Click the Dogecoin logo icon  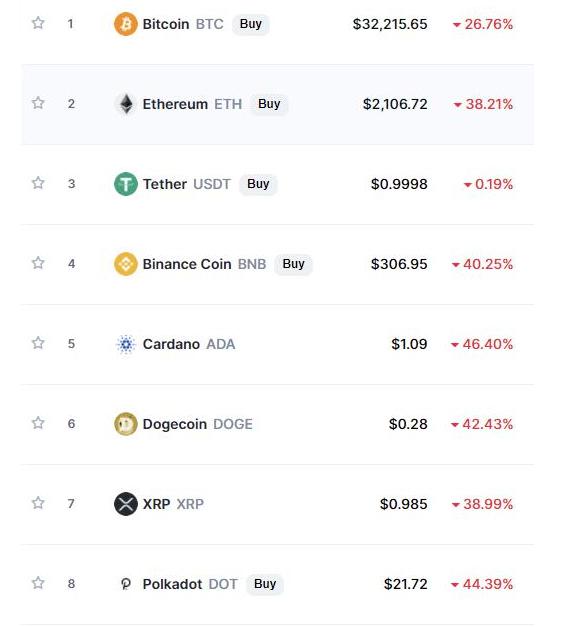tap(126, 424)
